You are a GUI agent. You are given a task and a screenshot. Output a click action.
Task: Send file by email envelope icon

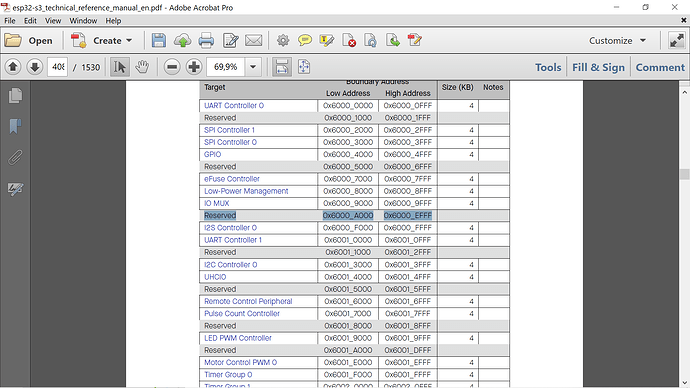click(x=253, y=40)
